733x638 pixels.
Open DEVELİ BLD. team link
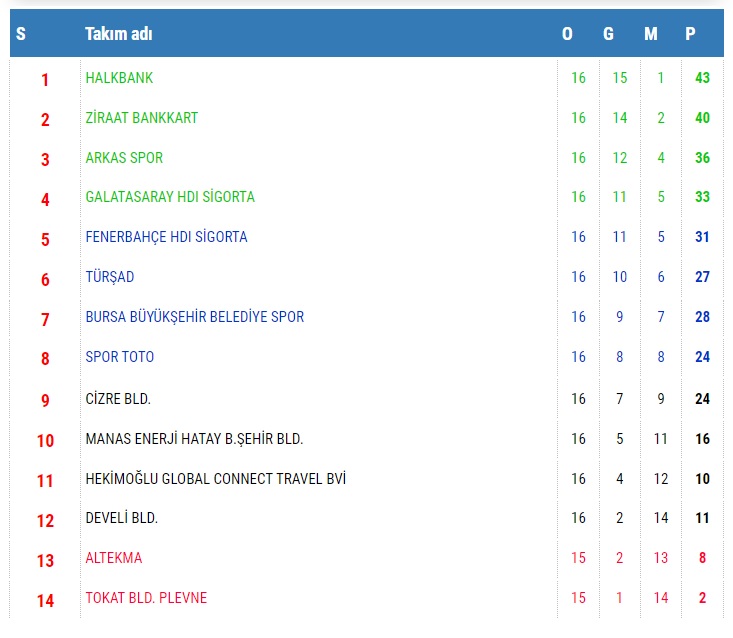click(x=122, y=518)
